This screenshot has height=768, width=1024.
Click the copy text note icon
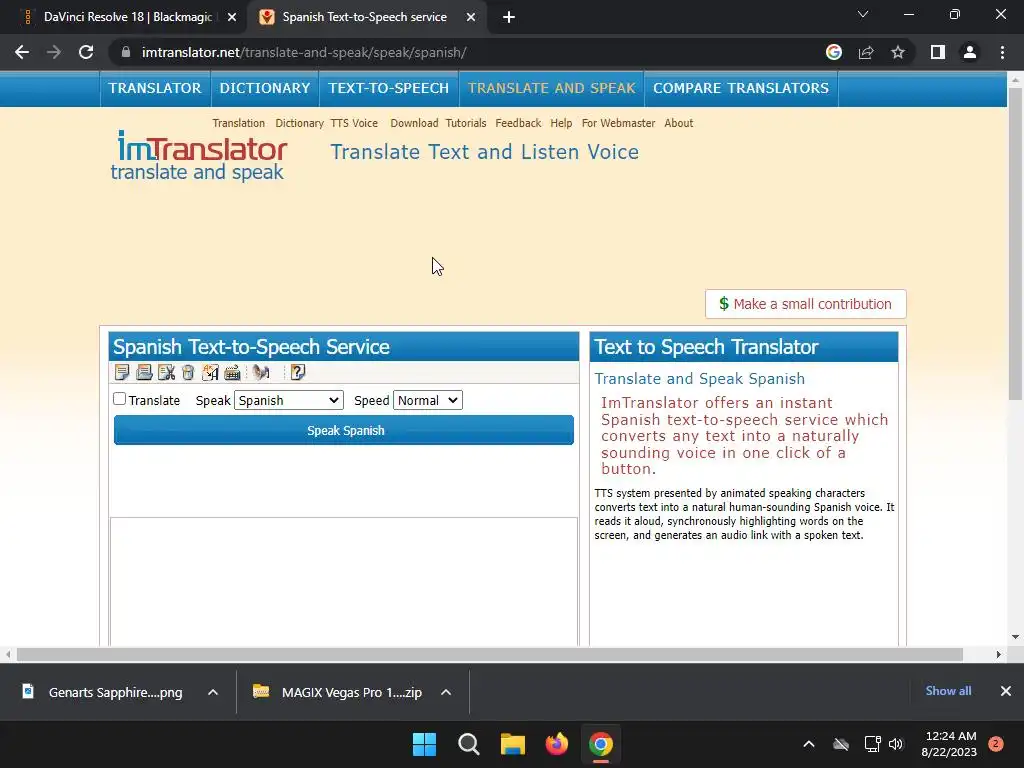(121, 373)
